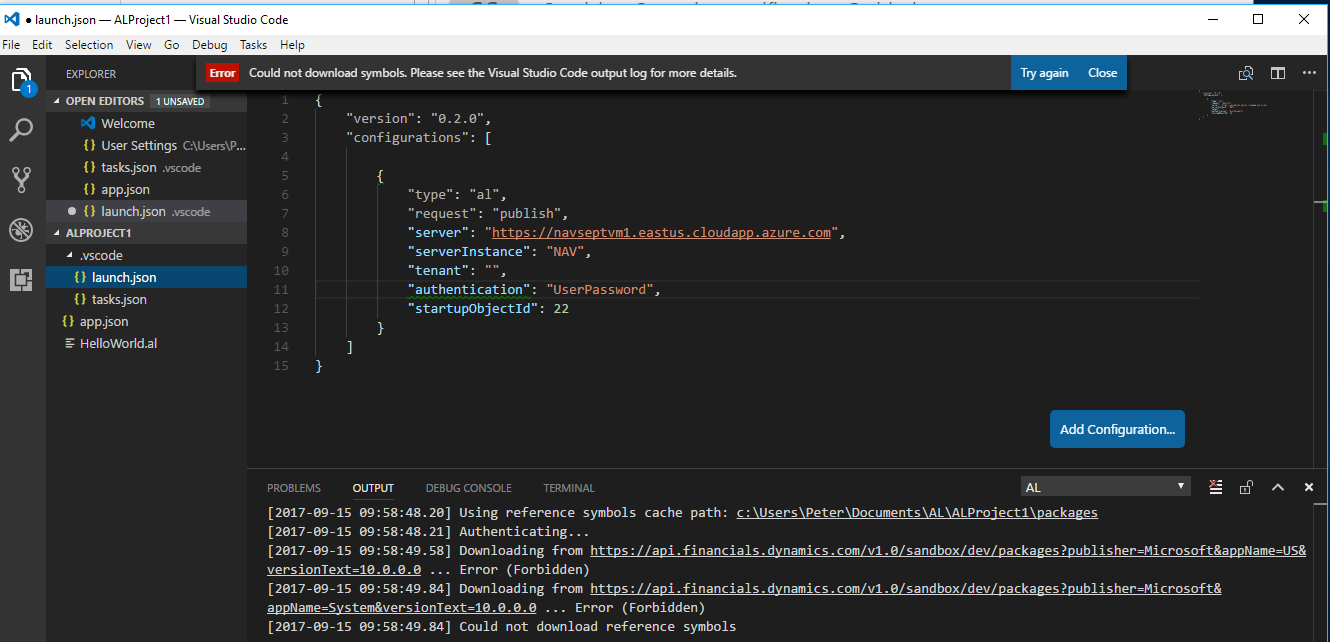The height and width of the screenshot is (642, 1330).
Task: Collapse the Open Editors section
Action: click(57, 101)
